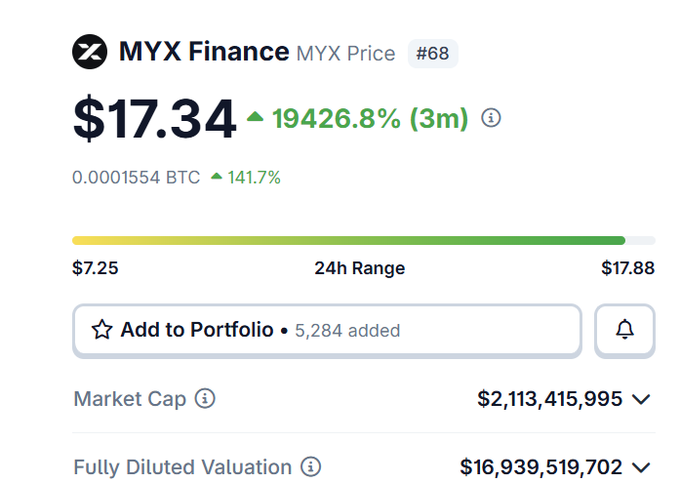This screenshot has width=680, height=483.
Task: Click the #68 rank badge
Action: click(x=433, y=53)
